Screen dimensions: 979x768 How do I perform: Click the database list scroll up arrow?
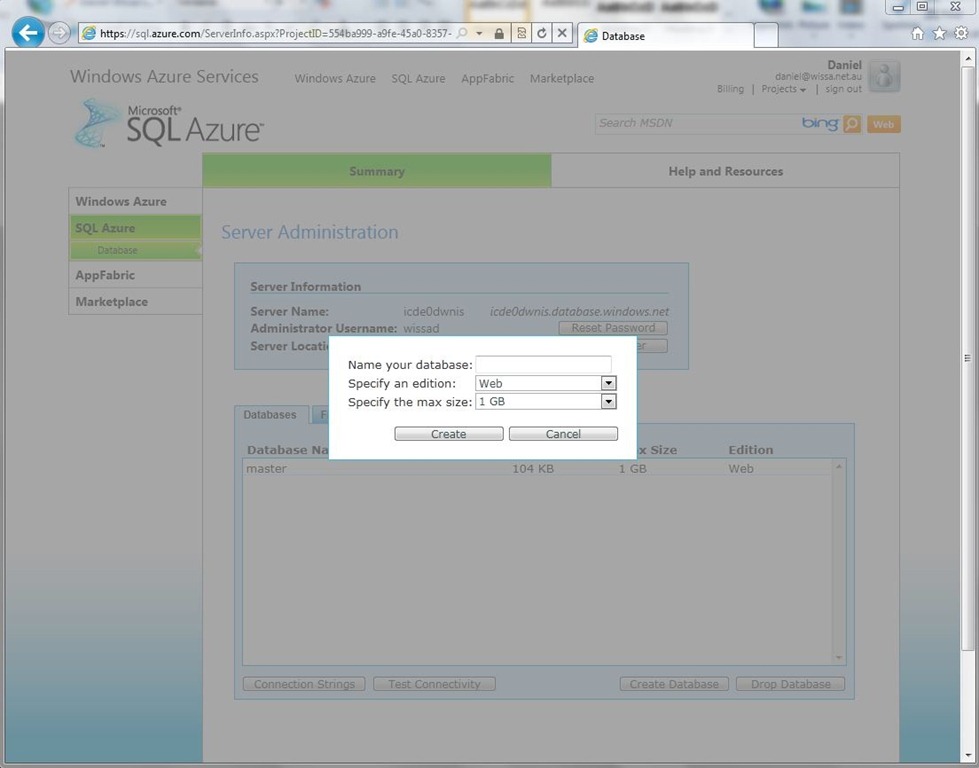coord(839,467)
